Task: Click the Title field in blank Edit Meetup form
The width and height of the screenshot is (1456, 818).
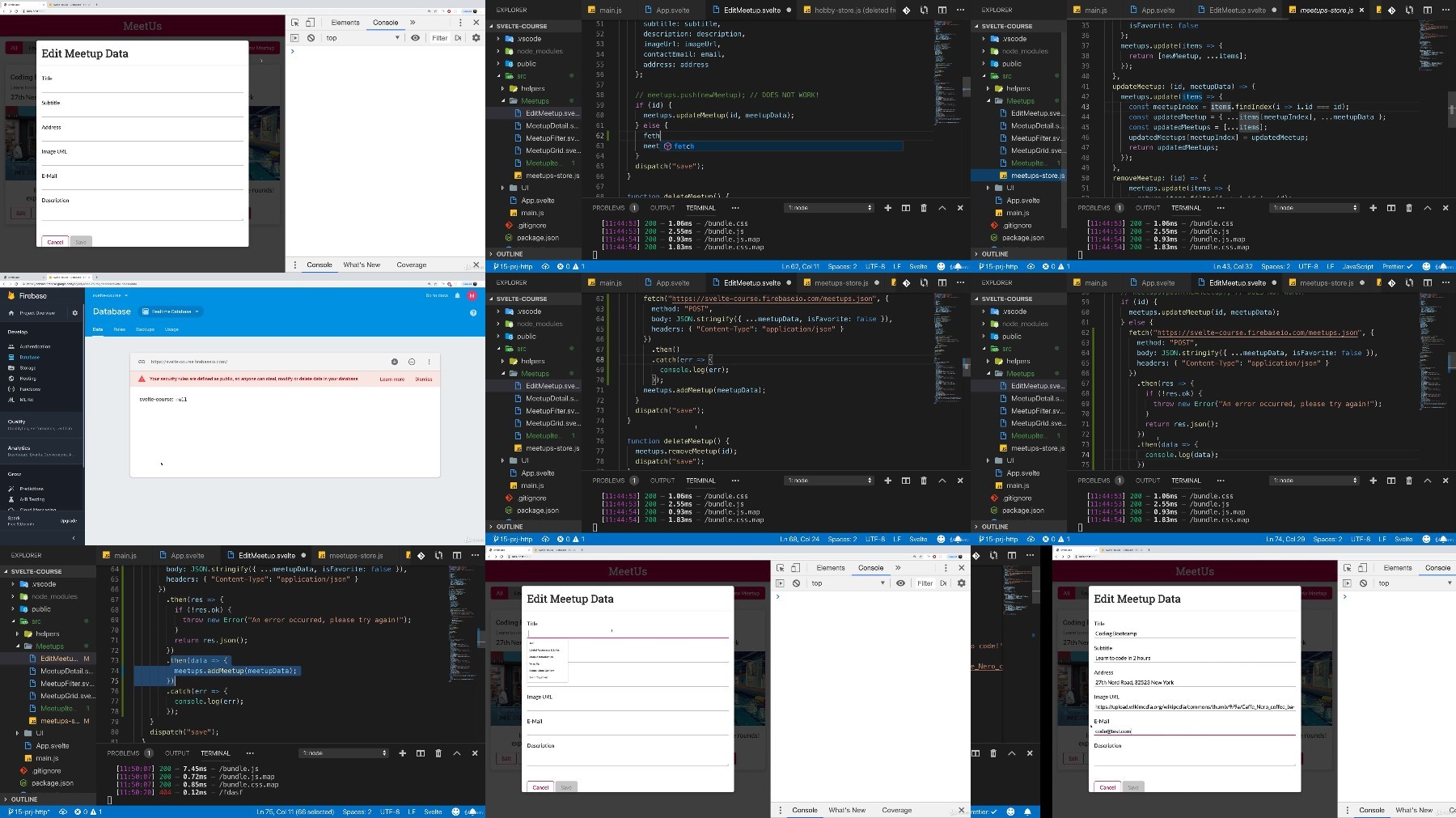Action: [x=142, y=87]
